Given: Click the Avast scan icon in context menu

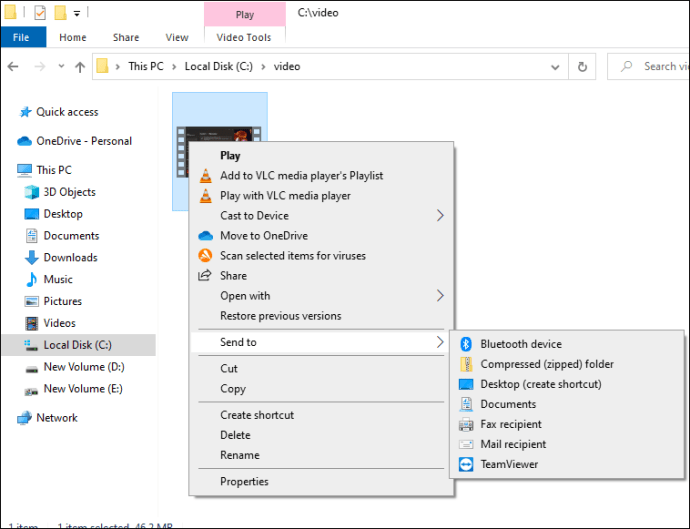Looking at the screenshot, I should click(x=206, y=256).
